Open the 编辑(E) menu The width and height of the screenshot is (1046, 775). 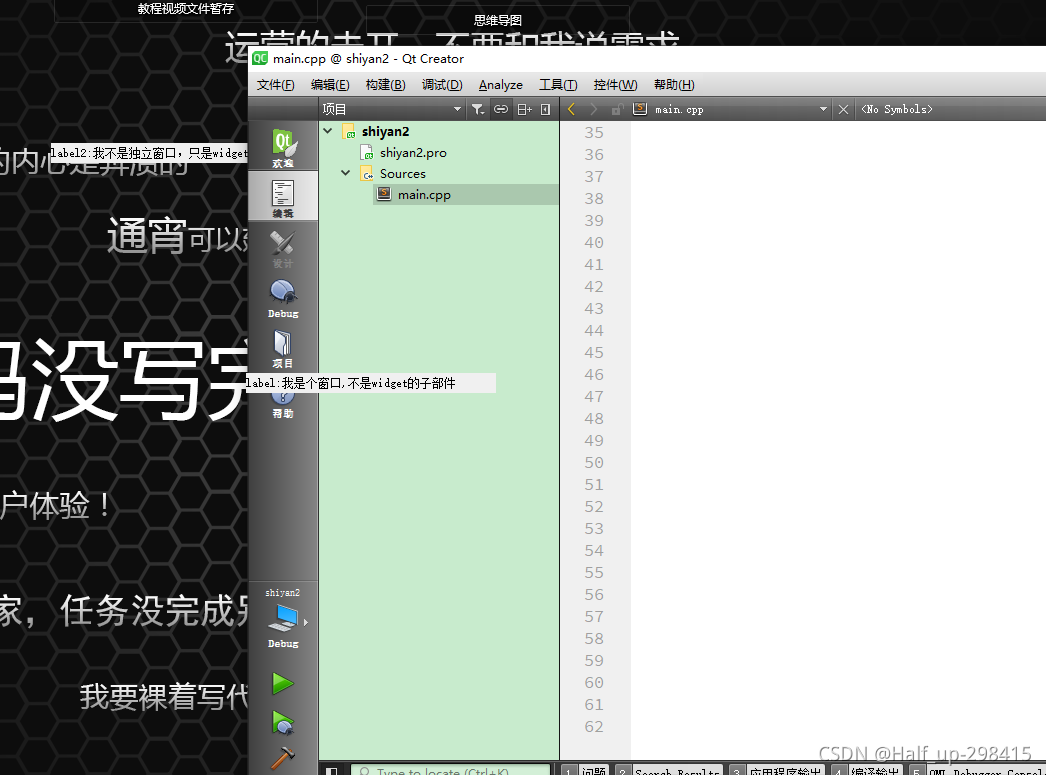pyautogui.click(x=330, y=85)
